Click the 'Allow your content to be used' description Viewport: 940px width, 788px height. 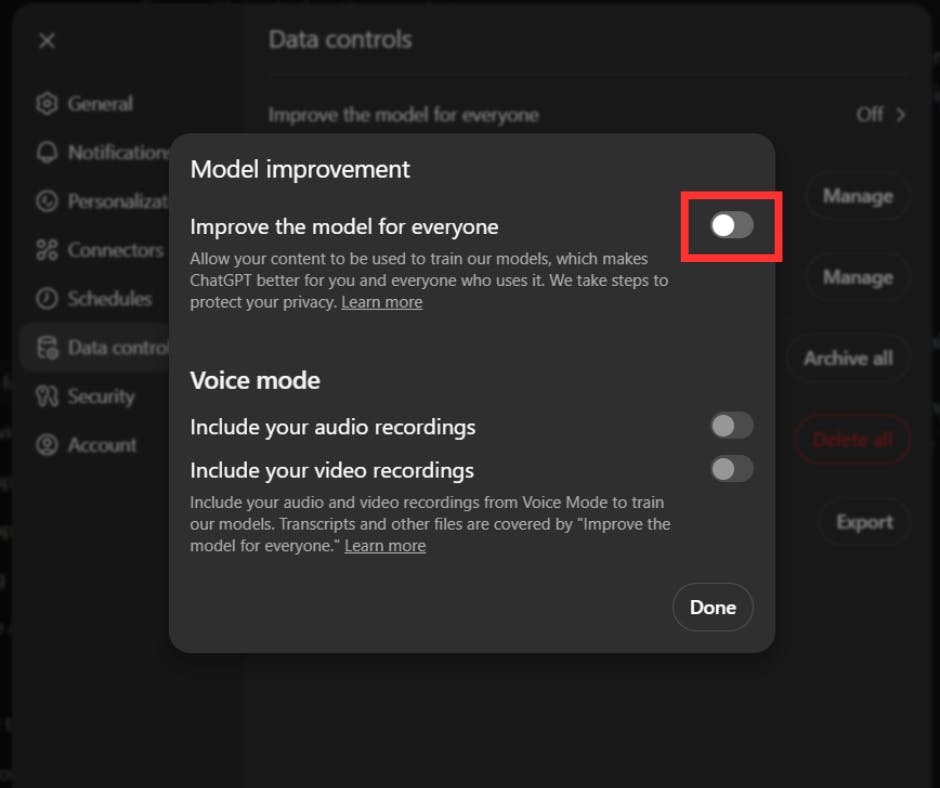tap(429, 280)
